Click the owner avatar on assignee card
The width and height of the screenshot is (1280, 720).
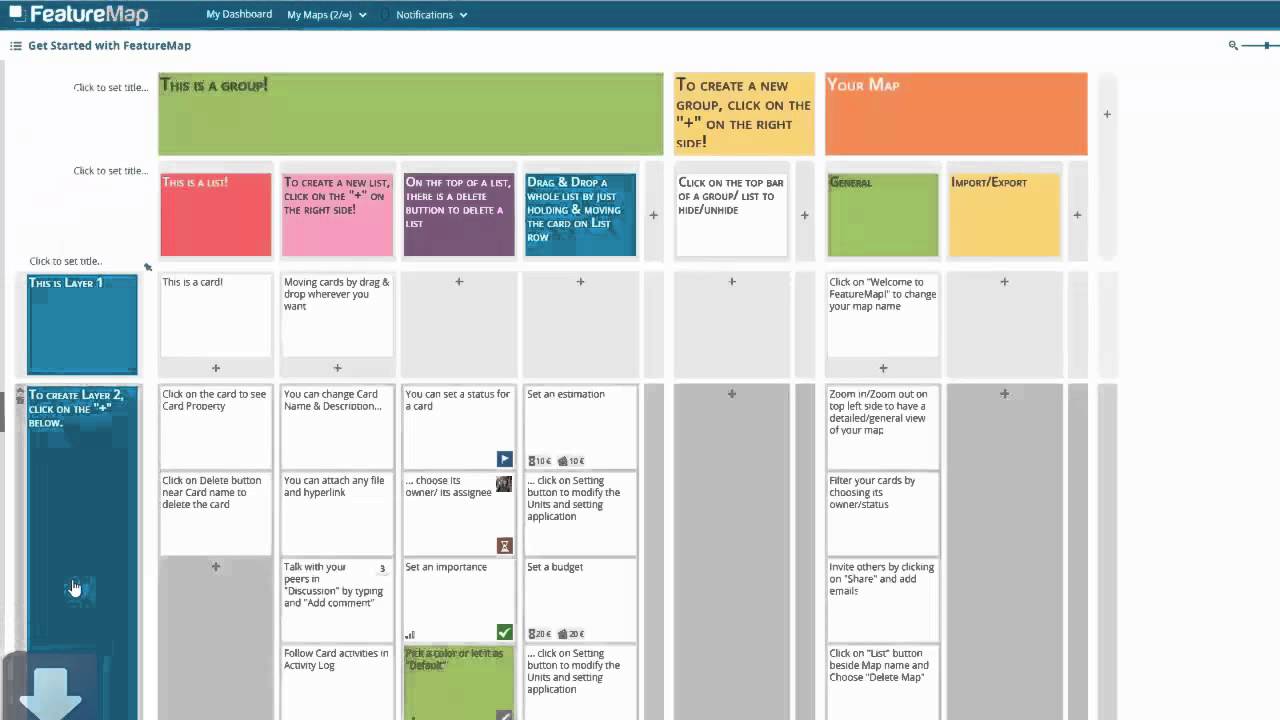(x=504, y=484)
